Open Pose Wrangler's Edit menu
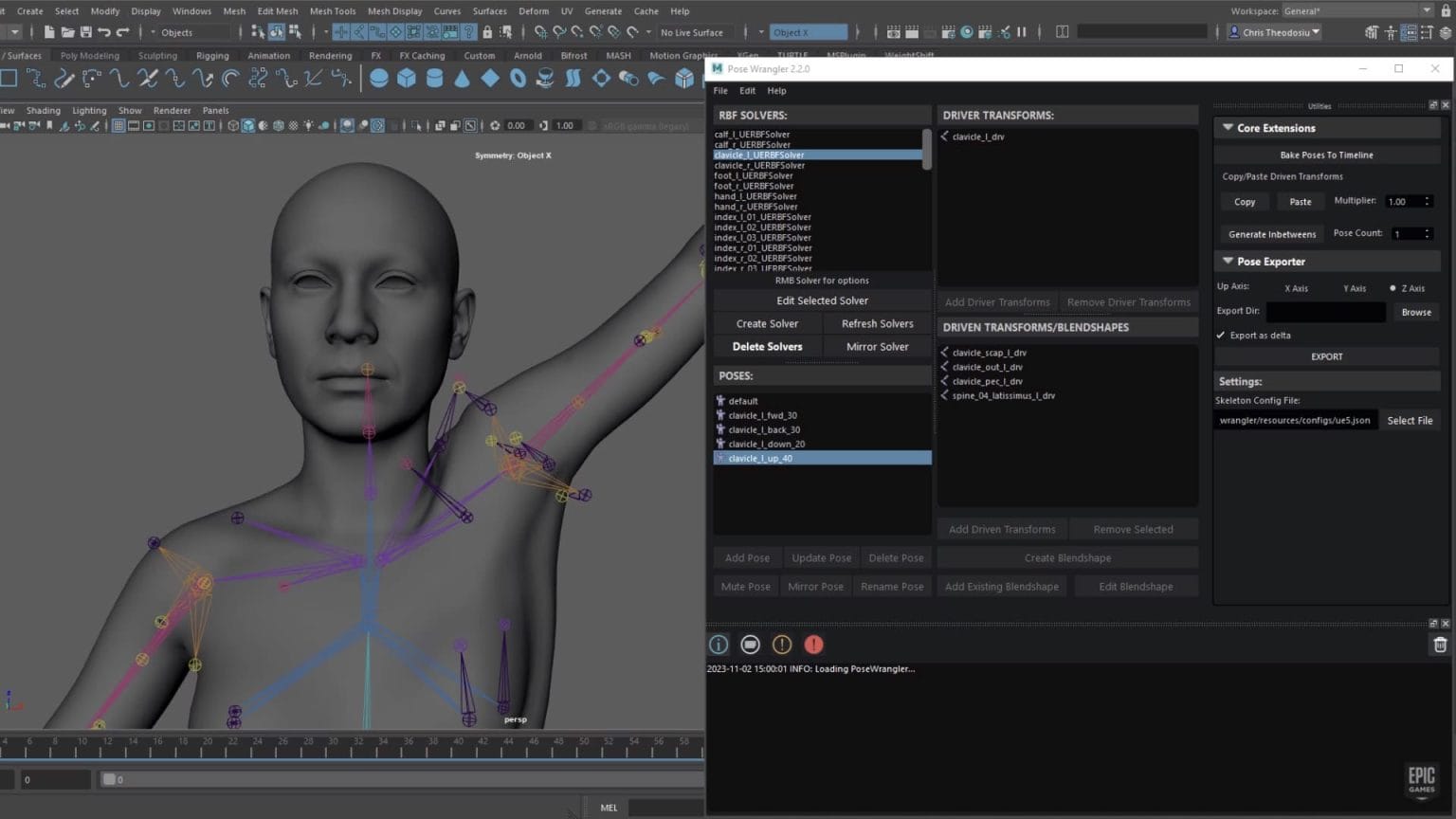Viewport: 1456px width, 819px height. pos(747,90)
